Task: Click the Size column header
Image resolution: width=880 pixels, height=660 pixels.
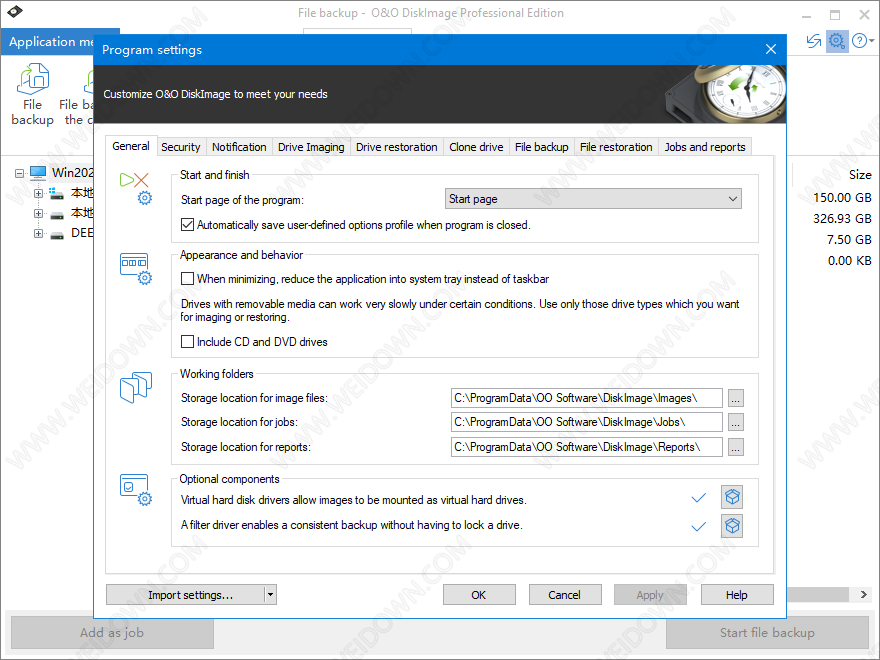Action: point(860,175)
